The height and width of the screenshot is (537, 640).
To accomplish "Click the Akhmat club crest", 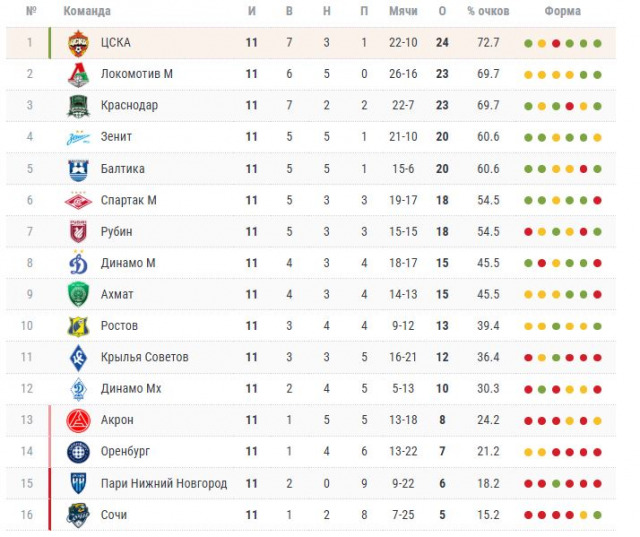I will pos(79,294).
